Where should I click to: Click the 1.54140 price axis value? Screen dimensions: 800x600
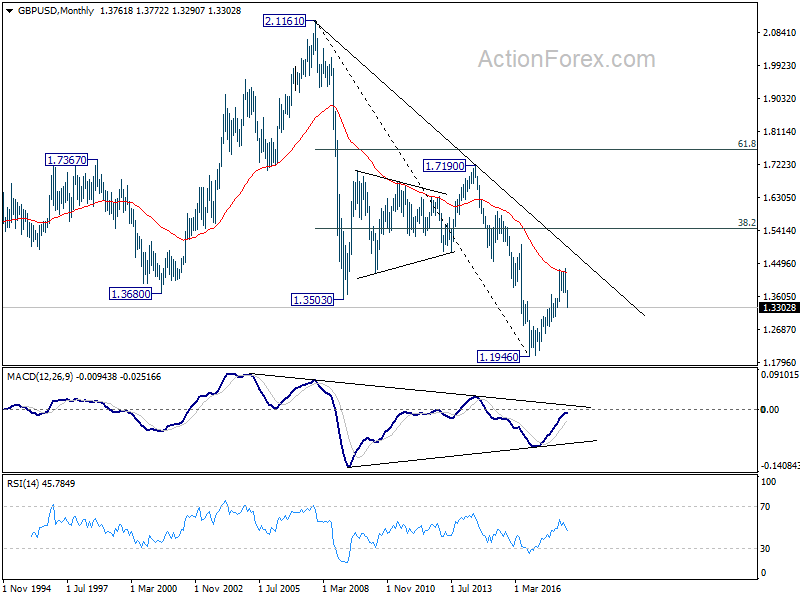pyautogui.click(x=779, y=231)
